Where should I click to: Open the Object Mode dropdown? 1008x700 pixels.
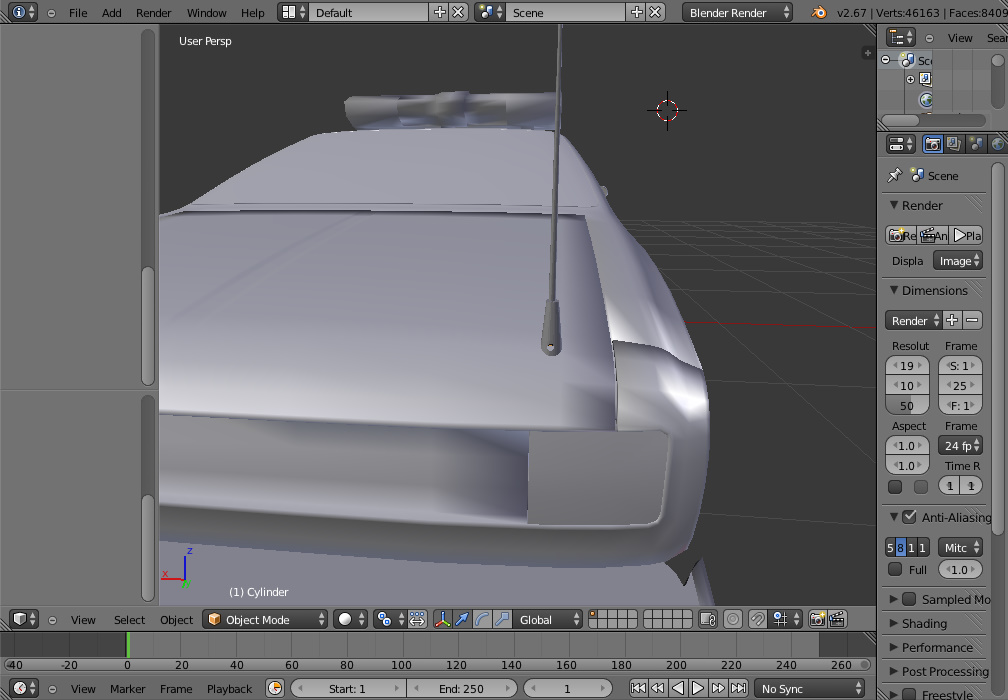(265, 619)
